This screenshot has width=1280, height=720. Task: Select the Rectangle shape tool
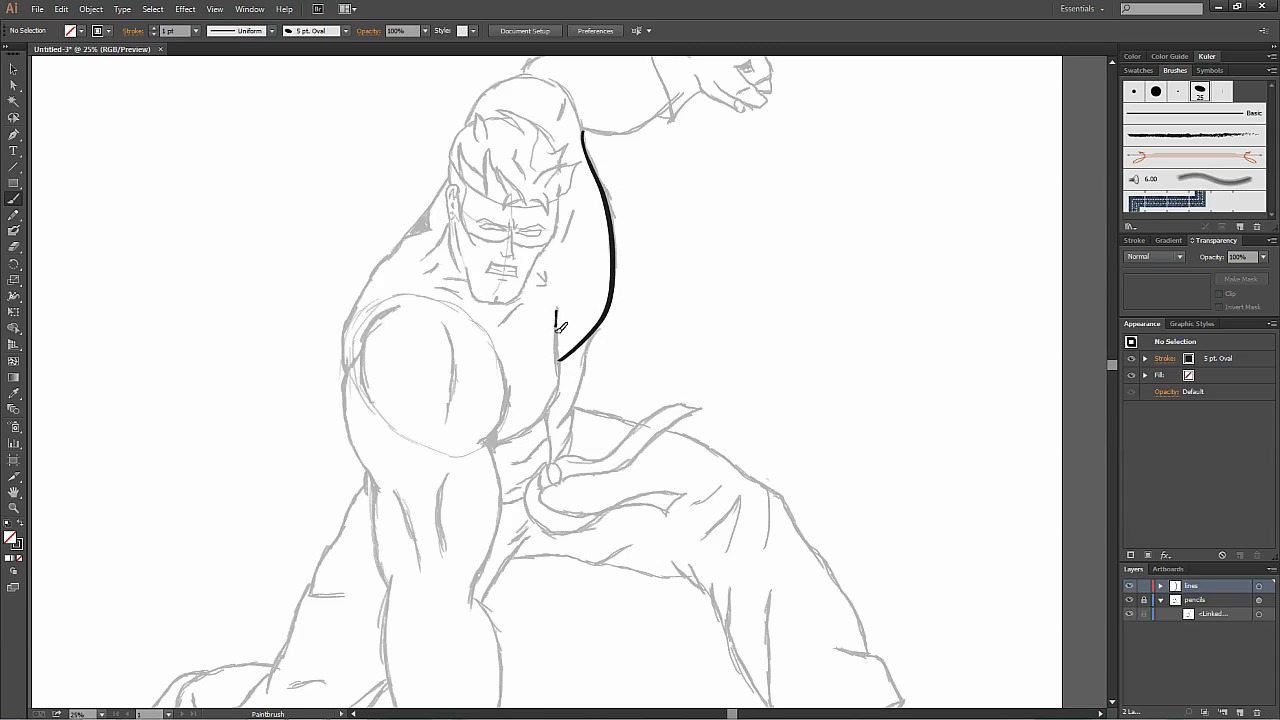[x=13, y=183]
